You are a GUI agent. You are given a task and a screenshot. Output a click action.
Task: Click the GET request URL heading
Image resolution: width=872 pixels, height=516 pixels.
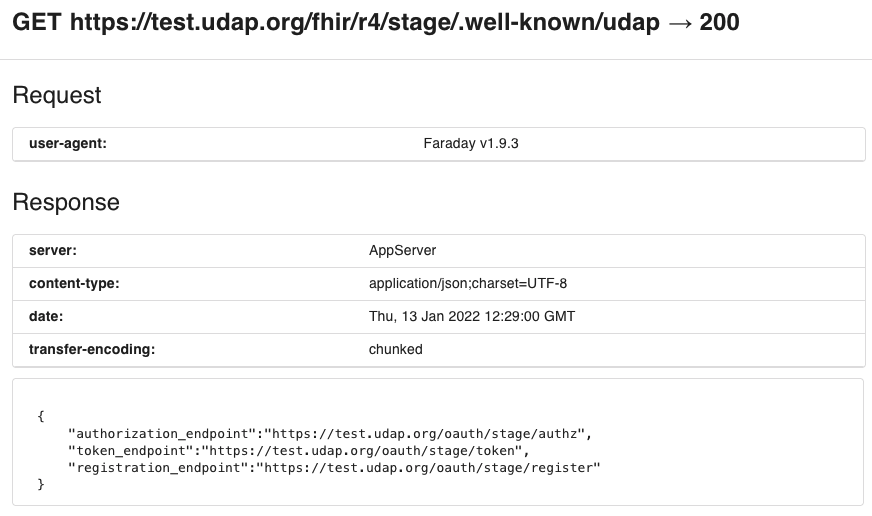point(375,23)
